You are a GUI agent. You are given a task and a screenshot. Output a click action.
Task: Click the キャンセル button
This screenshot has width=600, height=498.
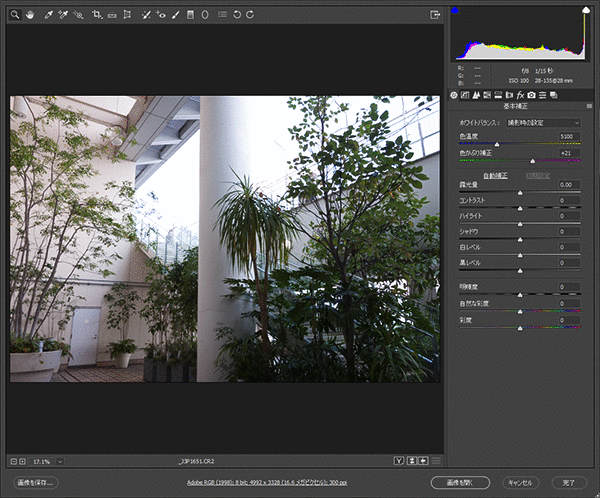pyautogui.click(x=520, y=482)
